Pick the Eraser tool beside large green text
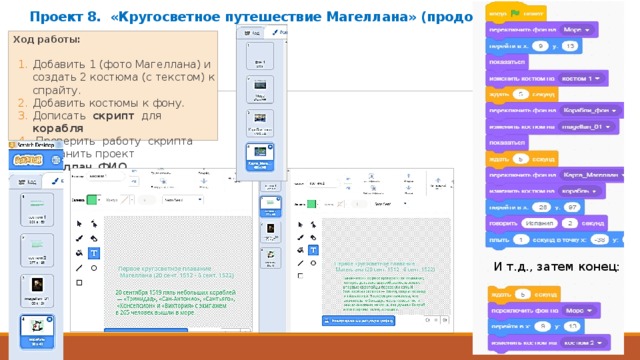This screenshot has height=360, width=640. pos(94,238)
